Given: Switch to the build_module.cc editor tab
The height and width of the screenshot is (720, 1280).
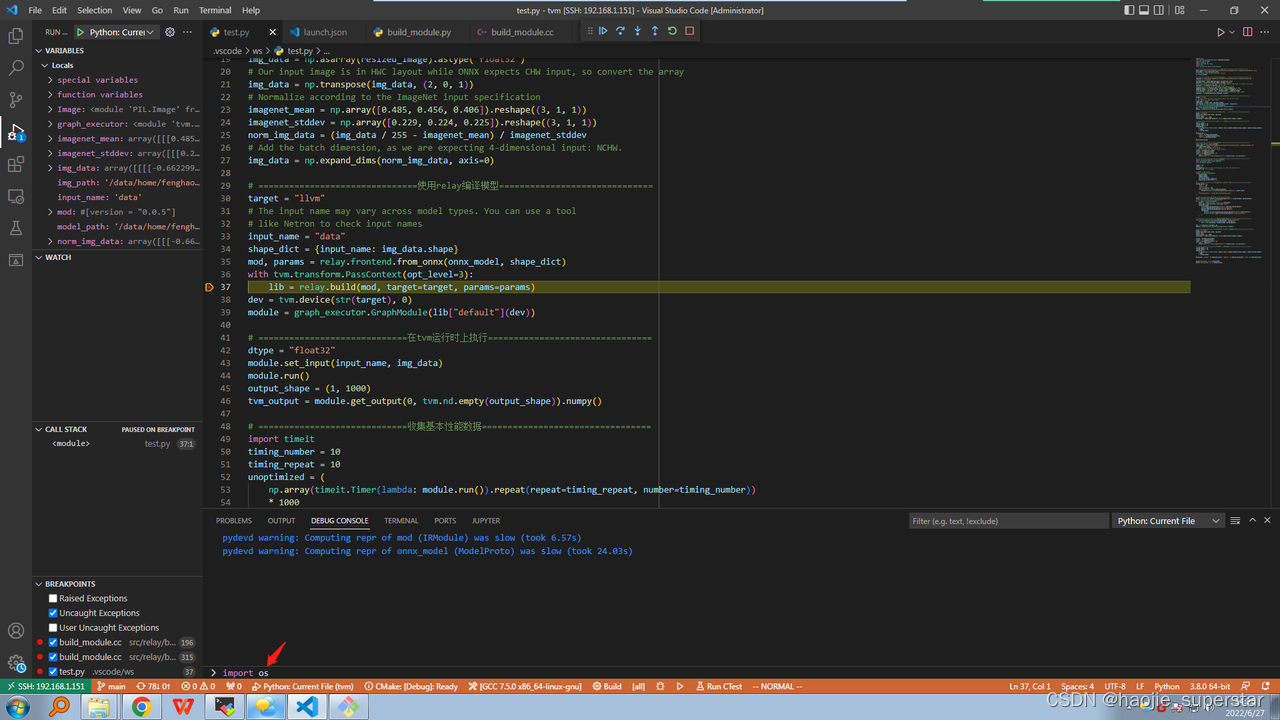Looking at the screenshot, I should pyautogui.click(x=522, y=32).
